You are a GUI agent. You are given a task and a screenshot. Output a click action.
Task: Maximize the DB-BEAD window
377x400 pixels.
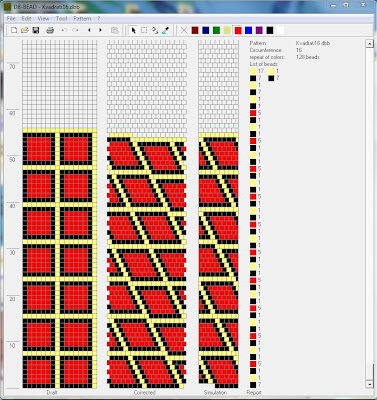pyautogui.click(x=346, y=5)
